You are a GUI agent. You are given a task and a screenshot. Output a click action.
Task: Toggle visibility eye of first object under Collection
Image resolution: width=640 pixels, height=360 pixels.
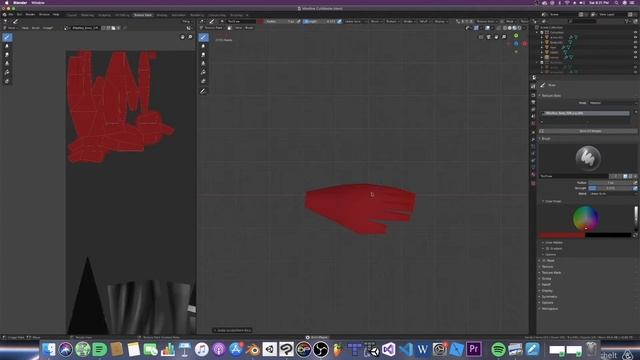point(635,37)
